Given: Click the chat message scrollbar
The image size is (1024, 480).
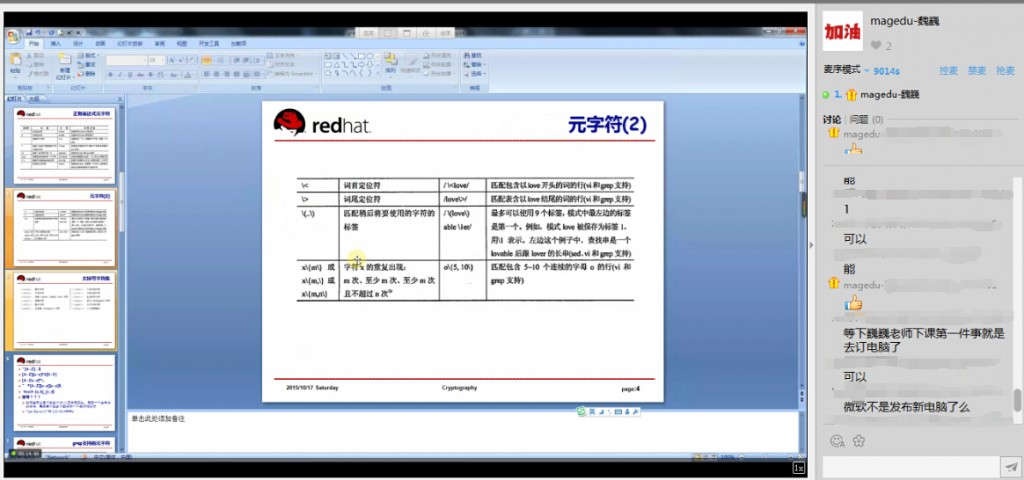Looking at the screenshot, I should tap(1017, 399).
